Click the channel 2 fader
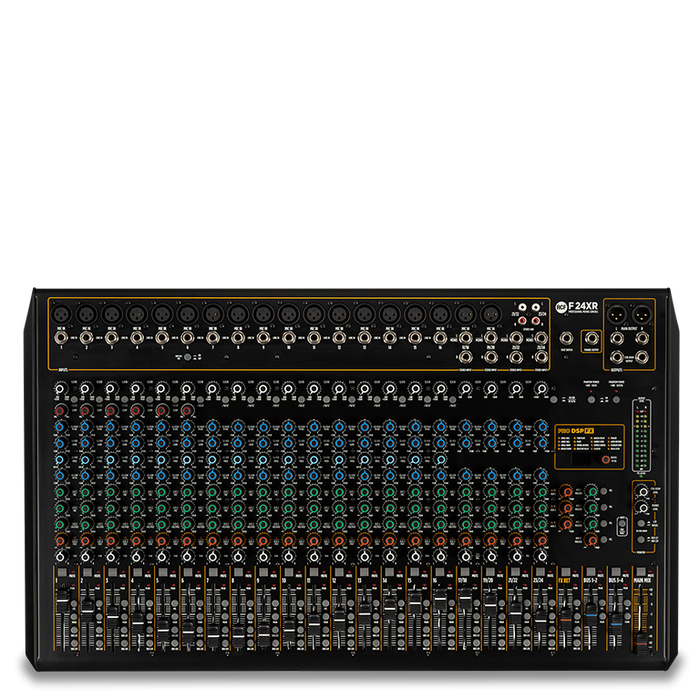Image resolution: width=700 pixels, height=700 pixels. [x=87, y=612]
